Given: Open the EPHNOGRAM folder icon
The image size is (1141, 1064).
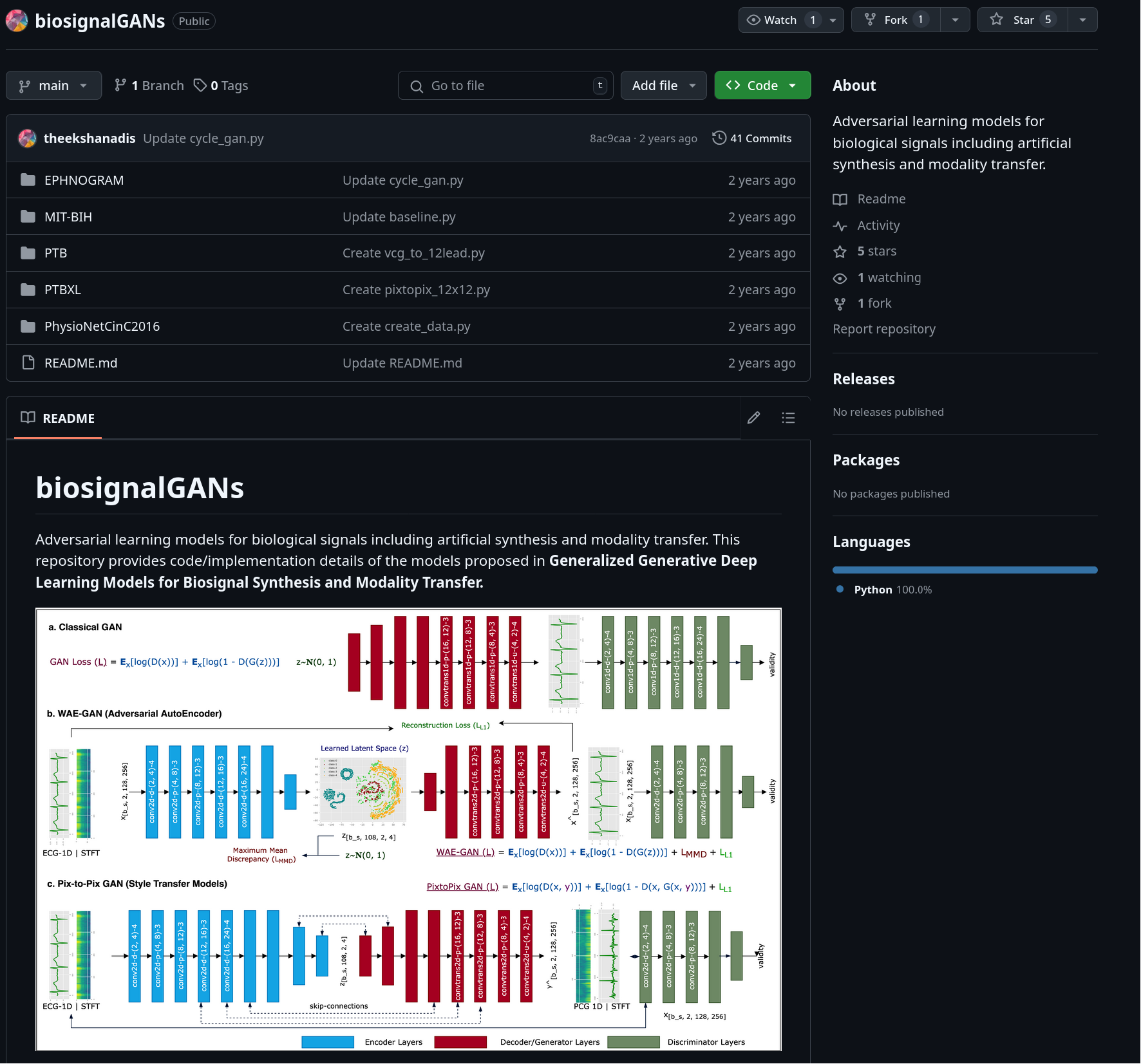Looking at the screenshot, I should pyautogui.click(x=28, y=180).
